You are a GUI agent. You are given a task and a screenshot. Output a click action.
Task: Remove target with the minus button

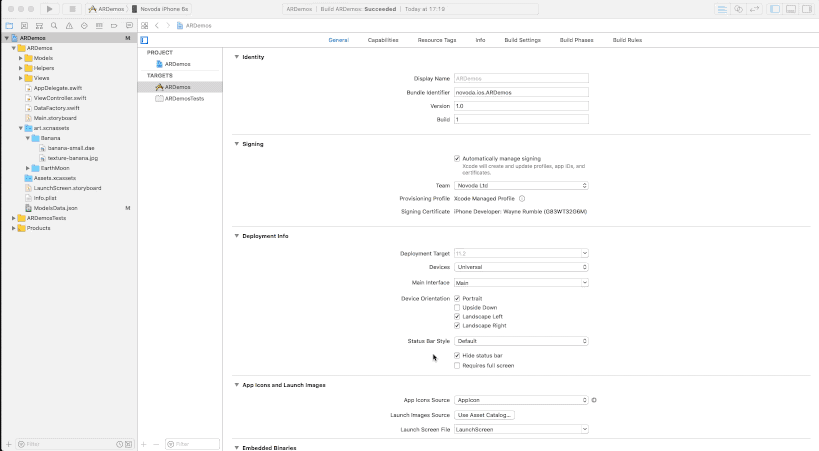[x=156, y=444]
